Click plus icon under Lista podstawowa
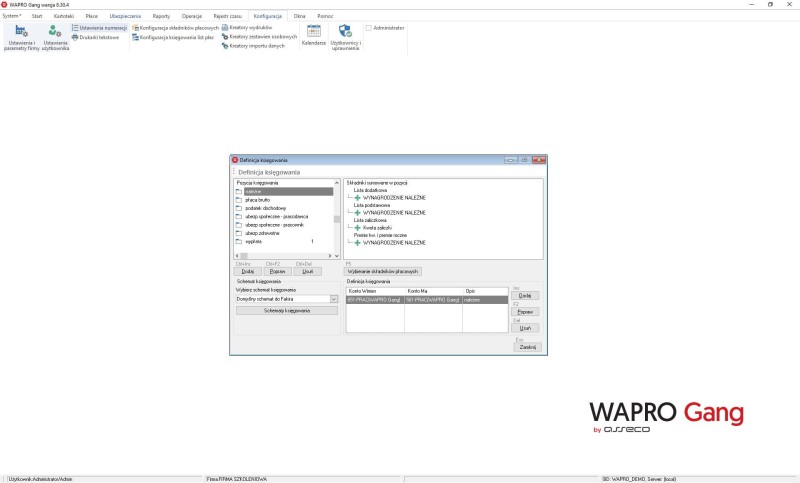800x483 pixels. point(357,213)
